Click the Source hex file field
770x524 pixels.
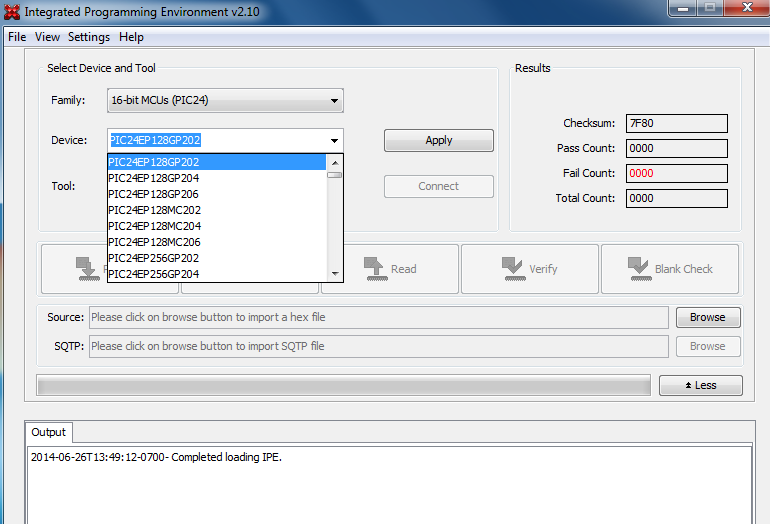[x=379, y=317]
